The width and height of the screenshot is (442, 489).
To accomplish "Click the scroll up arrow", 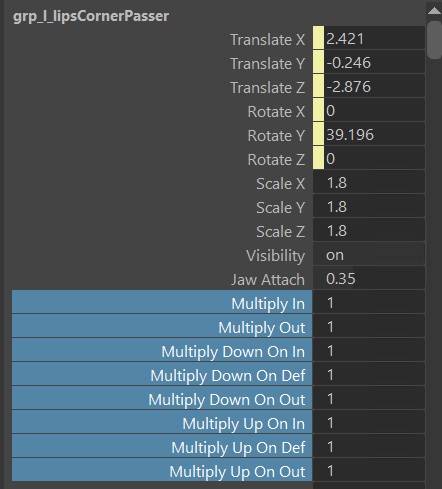I will click(x=434, y=11).
